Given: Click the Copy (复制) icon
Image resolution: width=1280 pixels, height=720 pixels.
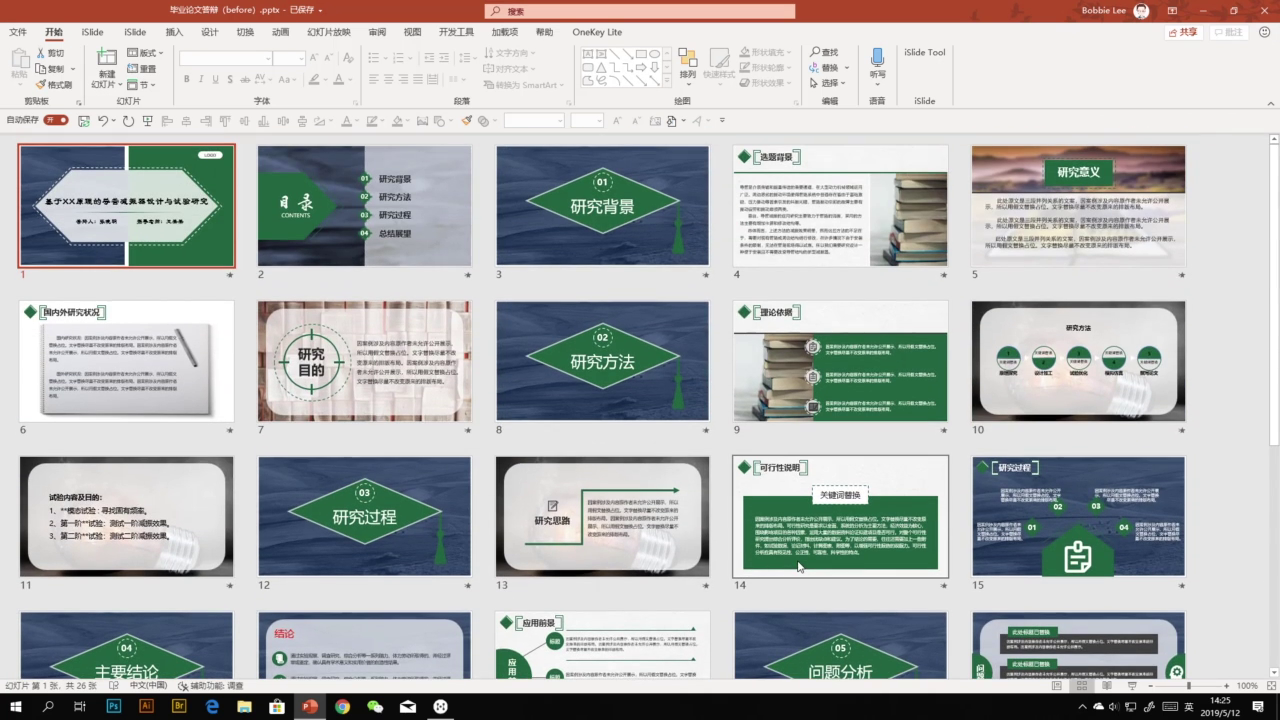Looking at the screenshot, I should 41,69.
